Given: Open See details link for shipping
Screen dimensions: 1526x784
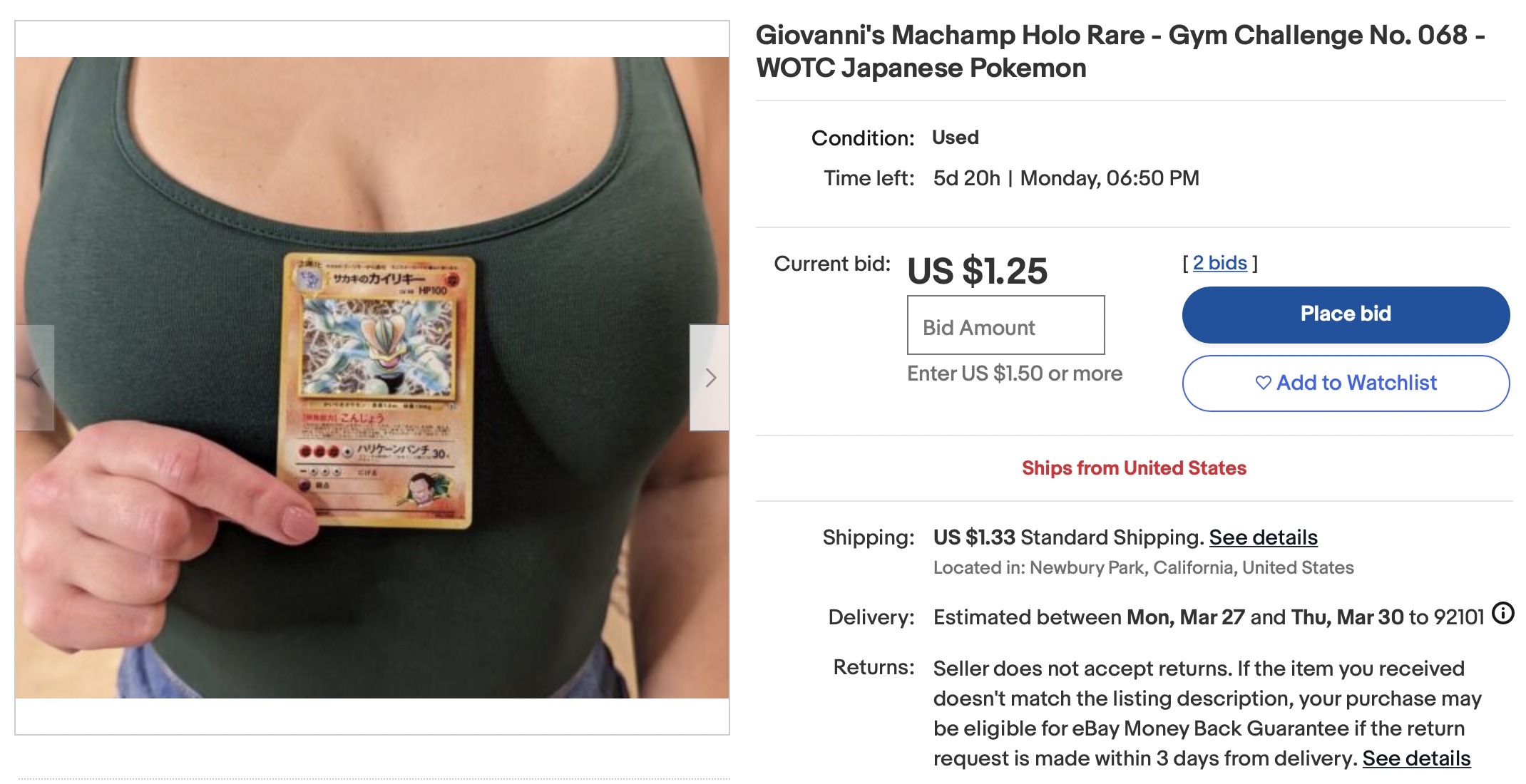Looking at the screenshot, I should (x=1263, y=537).
